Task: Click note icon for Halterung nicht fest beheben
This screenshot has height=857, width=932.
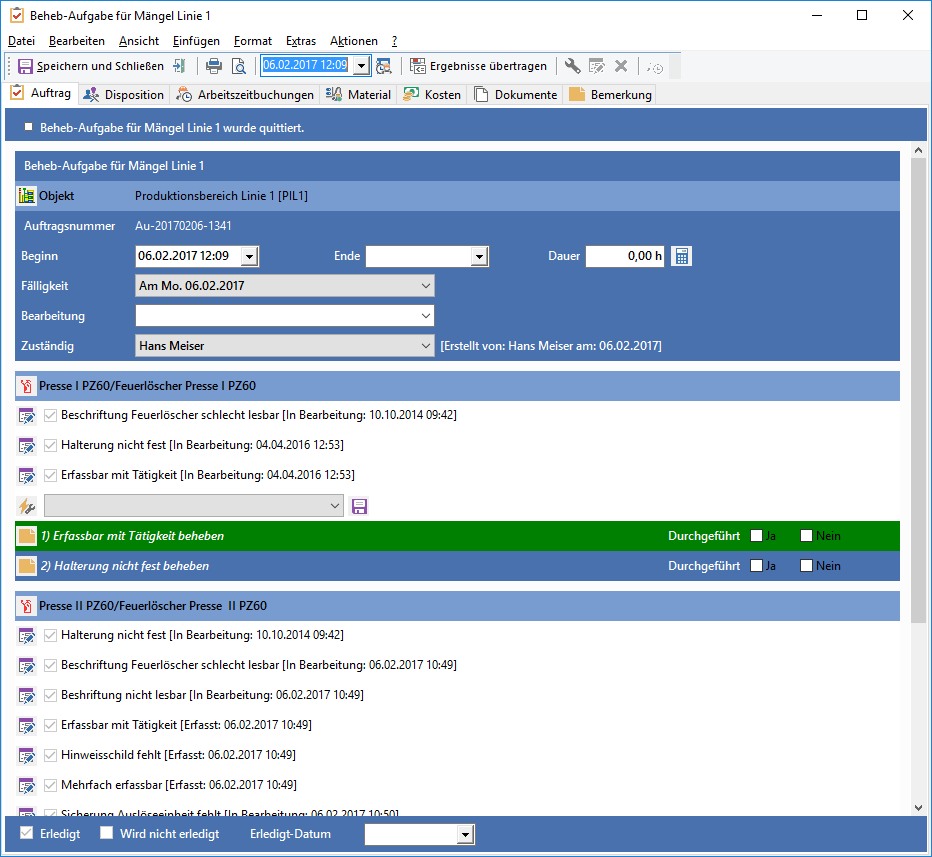Action: [x=27, y=566]
